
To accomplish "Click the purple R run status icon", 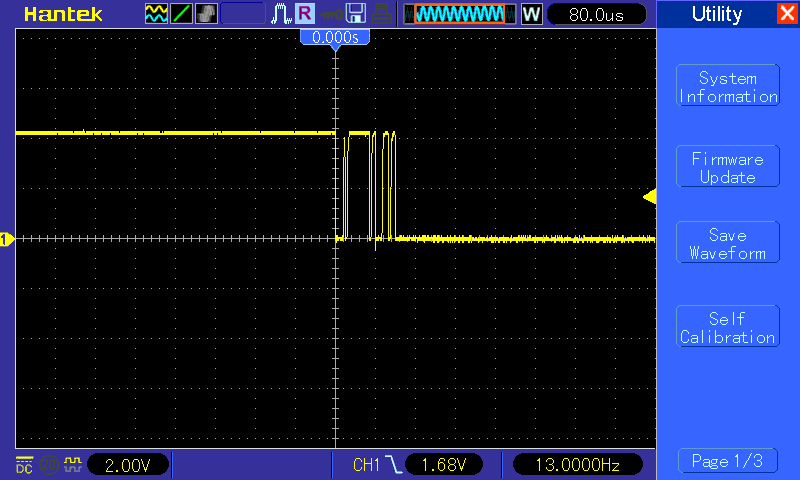I will [305, 13].
